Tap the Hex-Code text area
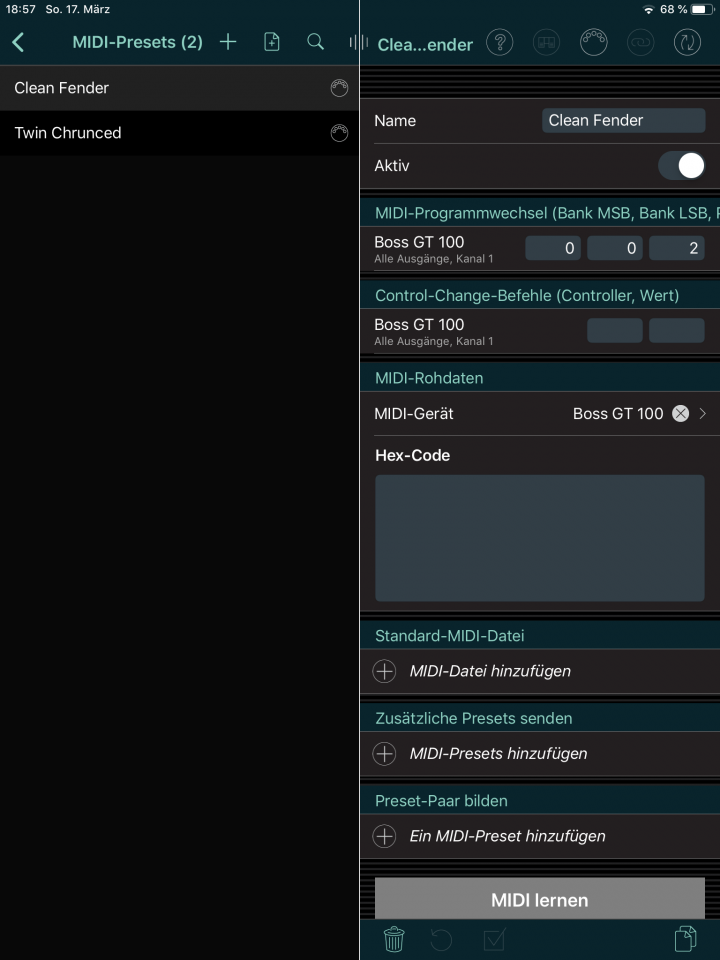Screen dimensions: 720x960 coord(539,538)
